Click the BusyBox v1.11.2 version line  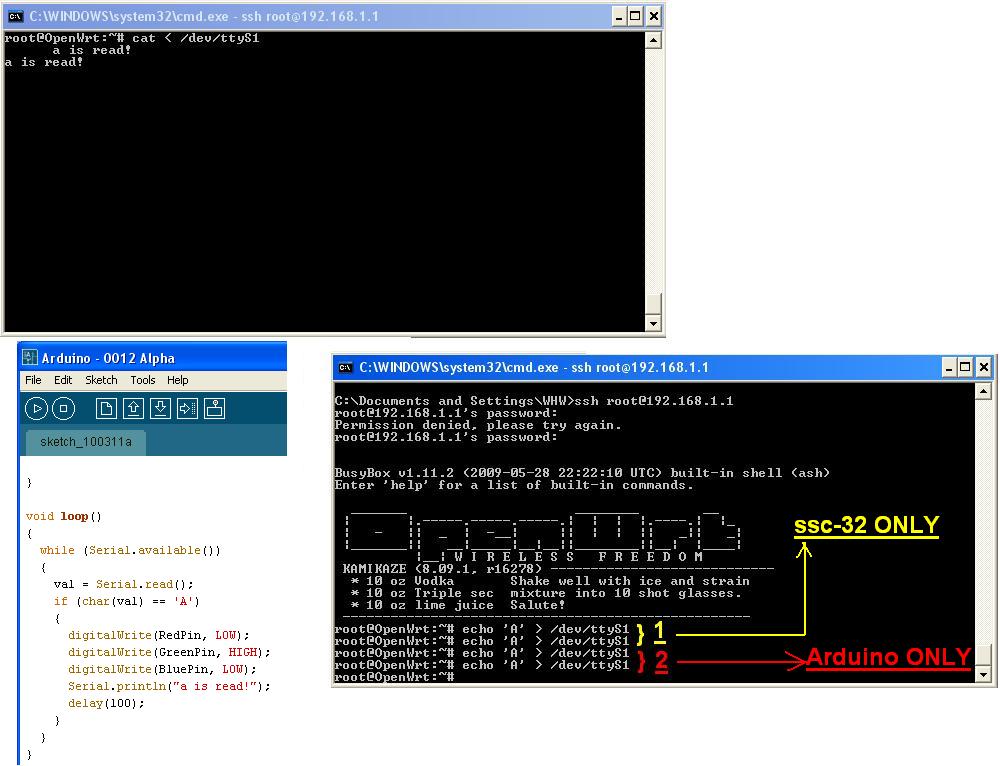(582, 473)
